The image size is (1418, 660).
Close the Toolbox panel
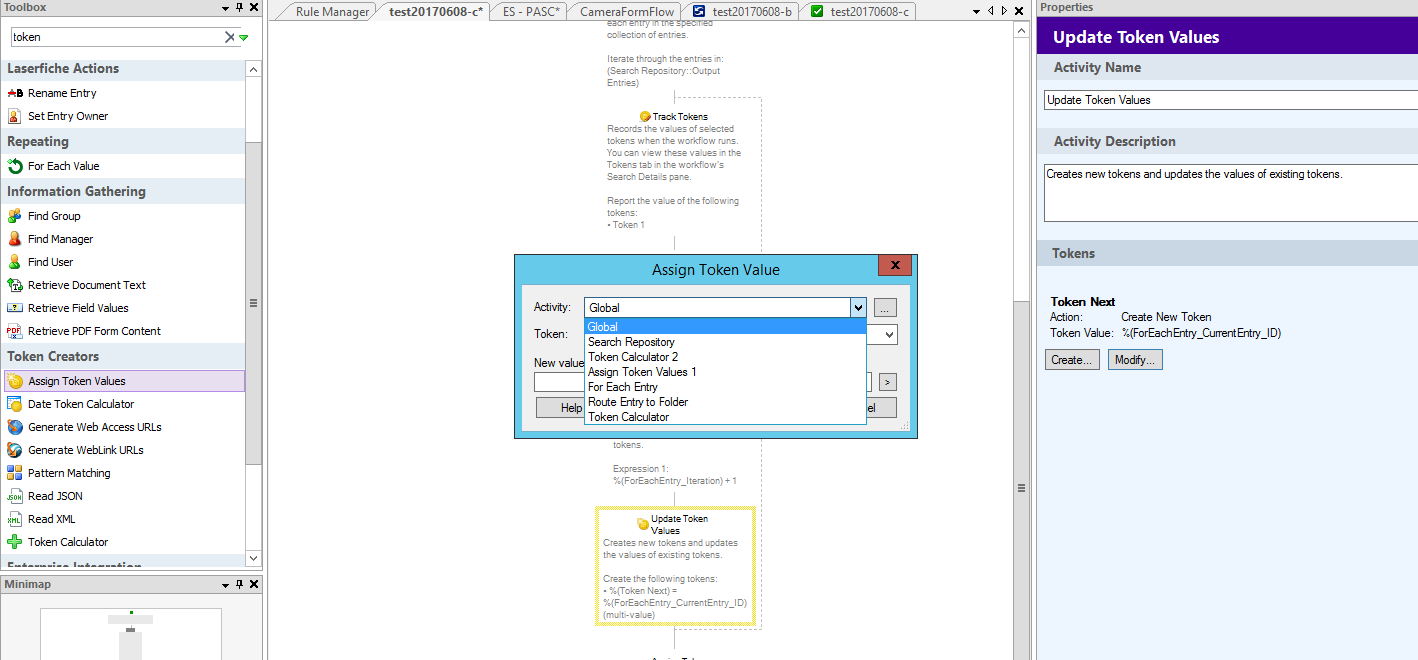tap(254, 7)
